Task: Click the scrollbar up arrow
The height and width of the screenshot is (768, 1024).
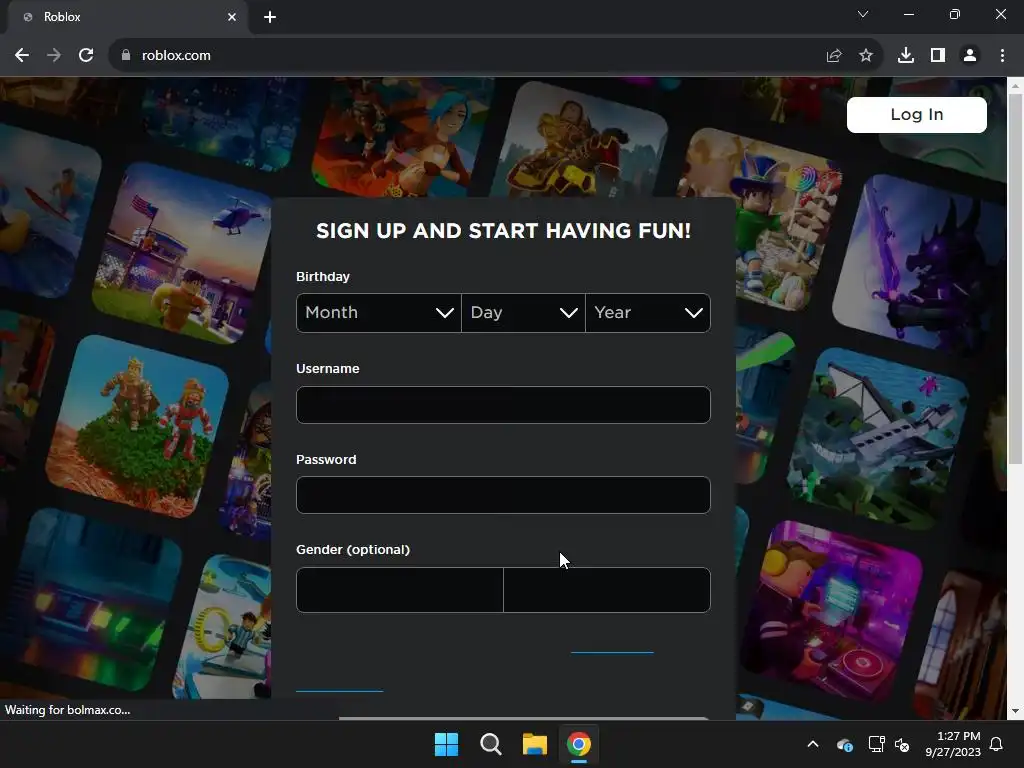Action: 1015,86
